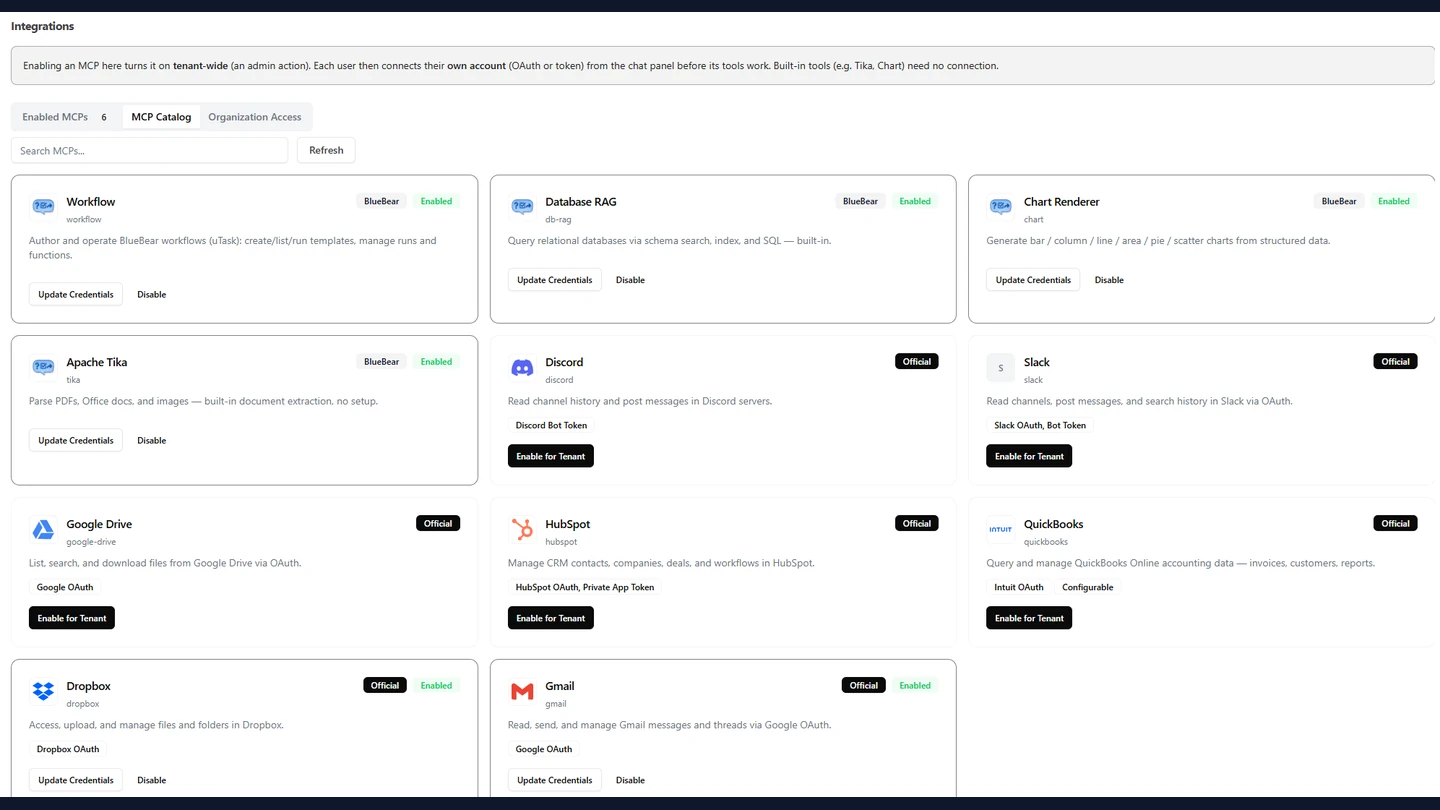Image resolution: width=1440 pixels, height=810 pixels.
Task: Disable the Workflow MCP
Action: point(152,295)
